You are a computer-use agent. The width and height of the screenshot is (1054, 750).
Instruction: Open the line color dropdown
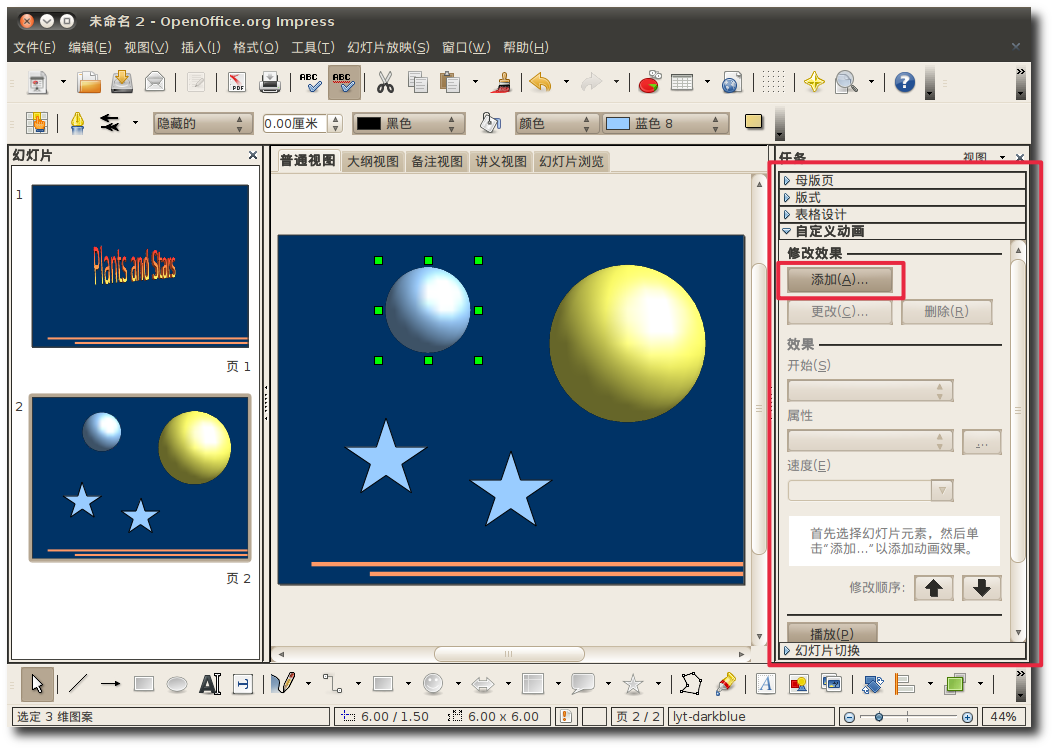point(408,124)
